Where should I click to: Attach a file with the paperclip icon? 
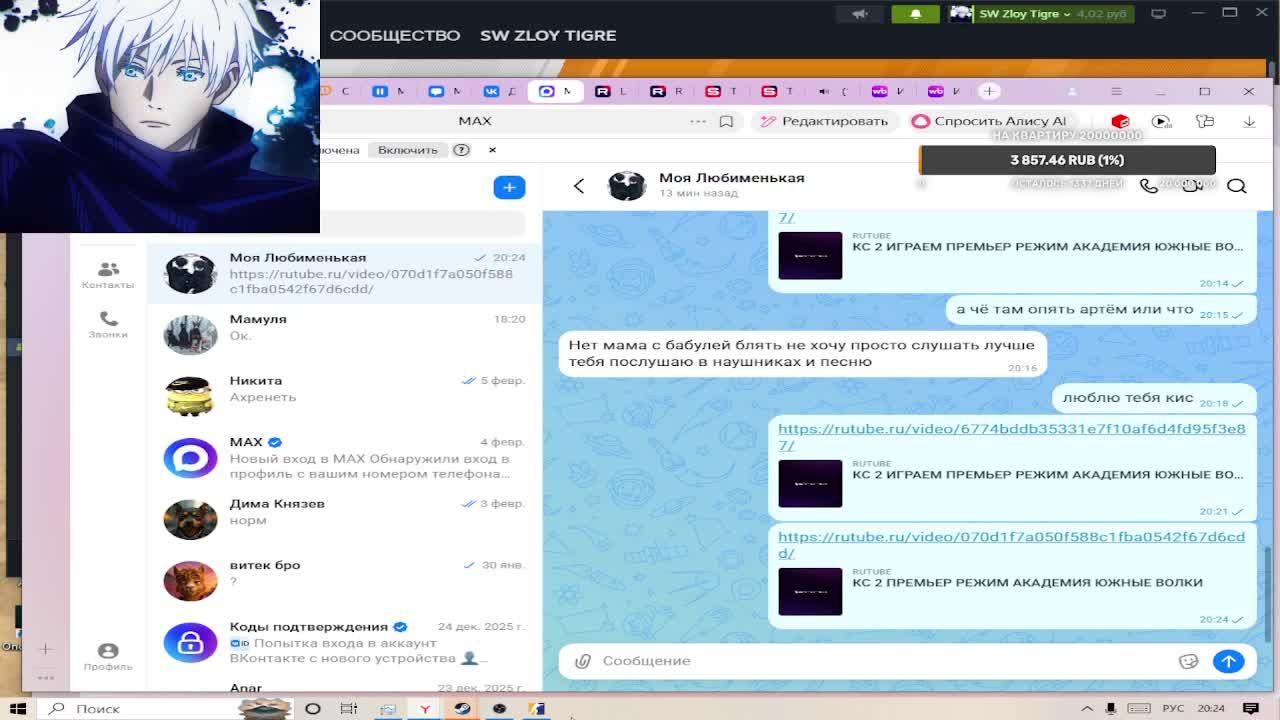coord(583,661)
